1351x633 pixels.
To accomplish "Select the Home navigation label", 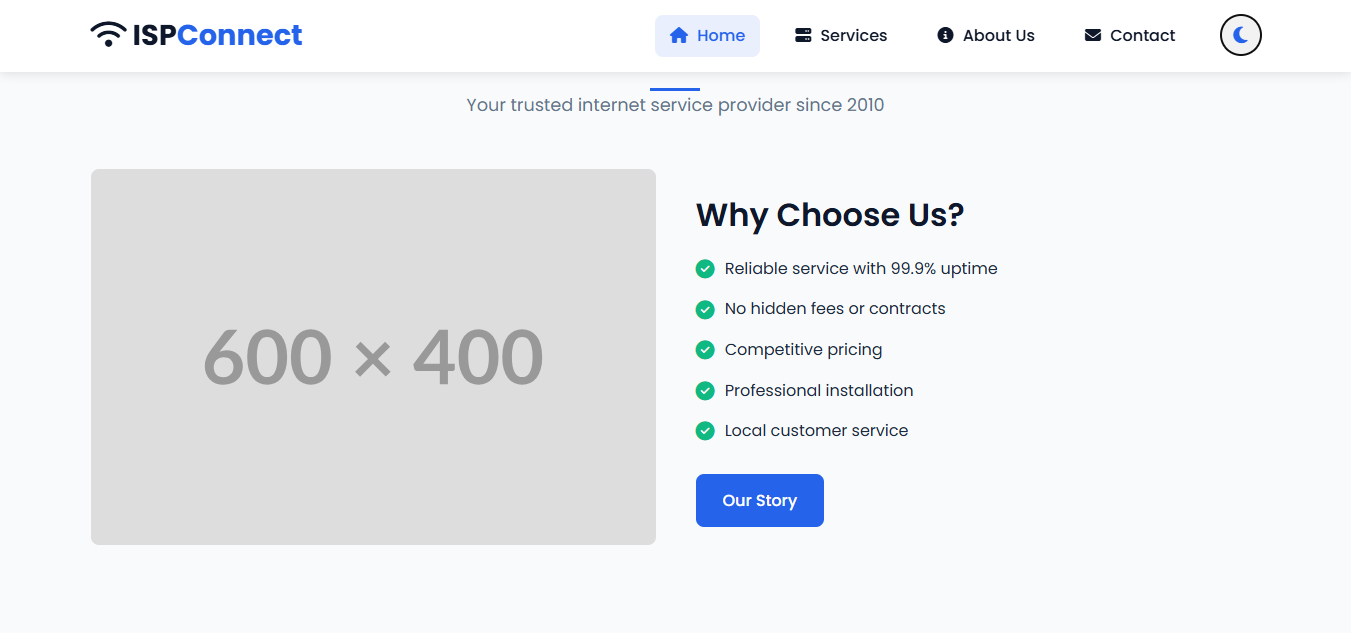I will (721, 36).
